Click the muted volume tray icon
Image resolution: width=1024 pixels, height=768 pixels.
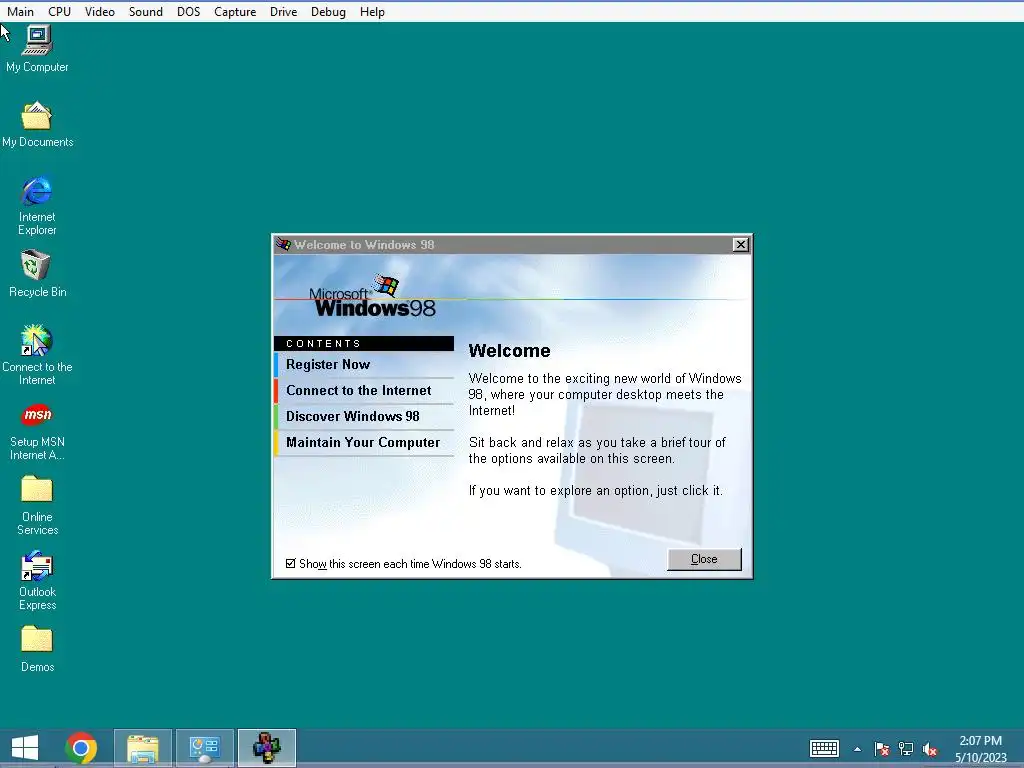pyautogui.click(x=930, y=749)
